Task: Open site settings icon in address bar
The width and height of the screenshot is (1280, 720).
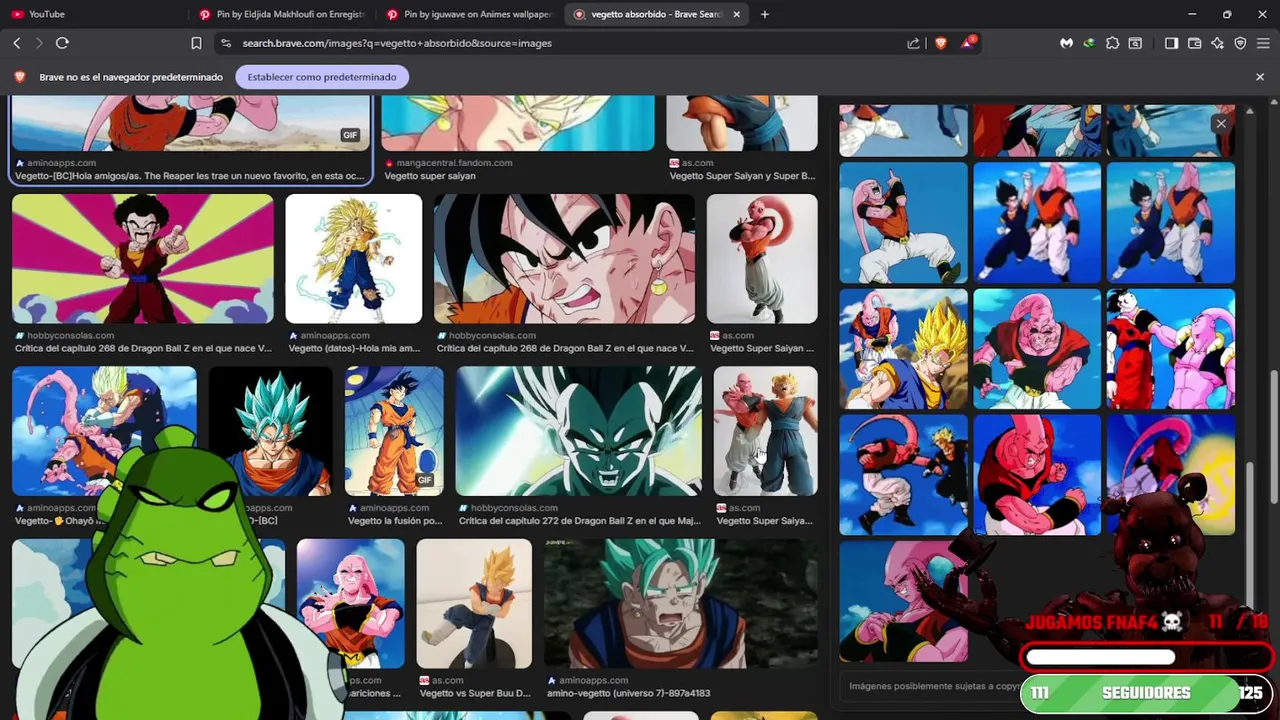Action: coord(226,43)
